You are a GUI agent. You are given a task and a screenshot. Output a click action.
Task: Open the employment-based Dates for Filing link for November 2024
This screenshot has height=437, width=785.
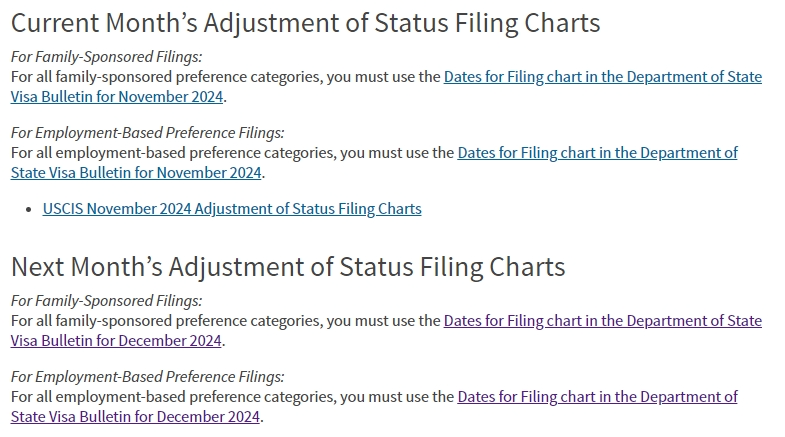coord(597,153)
